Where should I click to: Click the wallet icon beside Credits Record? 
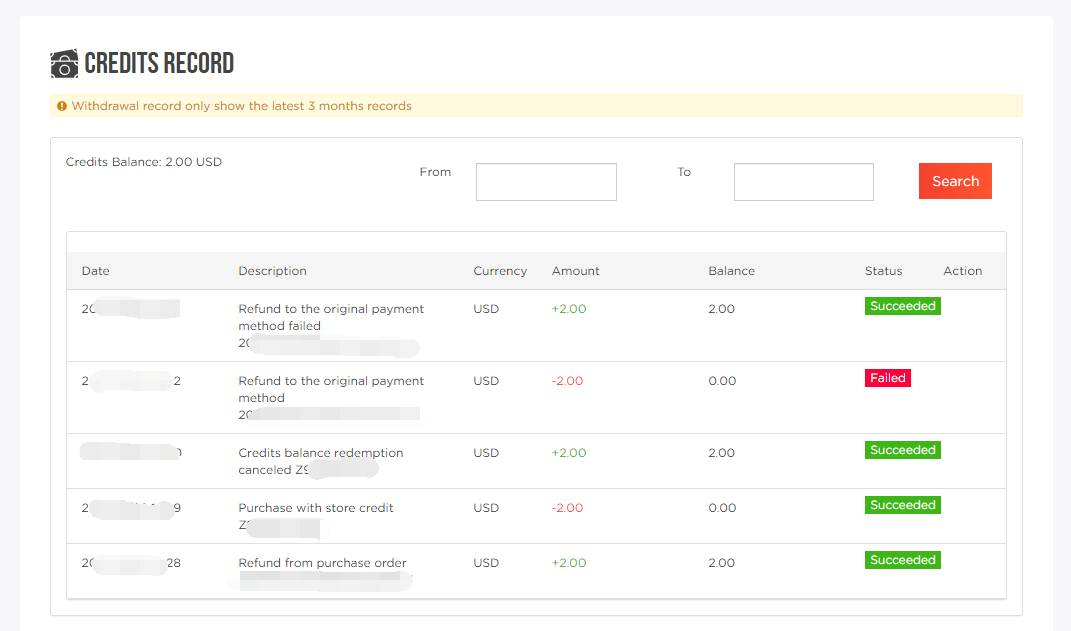click(x=64, y=64)
